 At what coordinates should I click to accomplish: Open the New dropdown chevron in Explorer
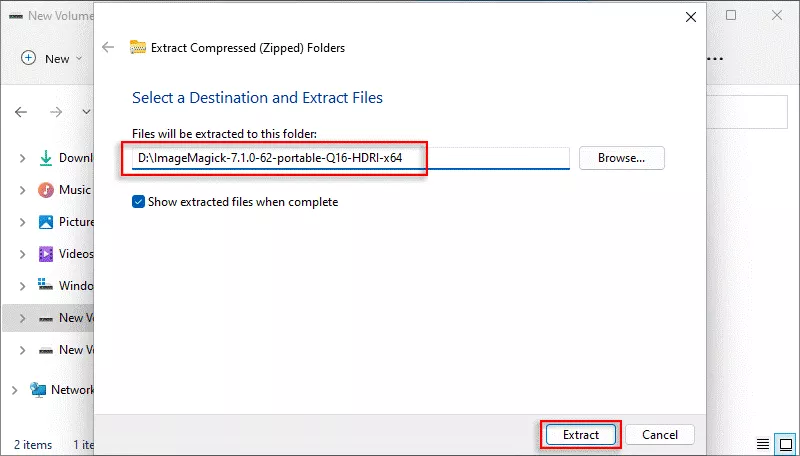79,59
